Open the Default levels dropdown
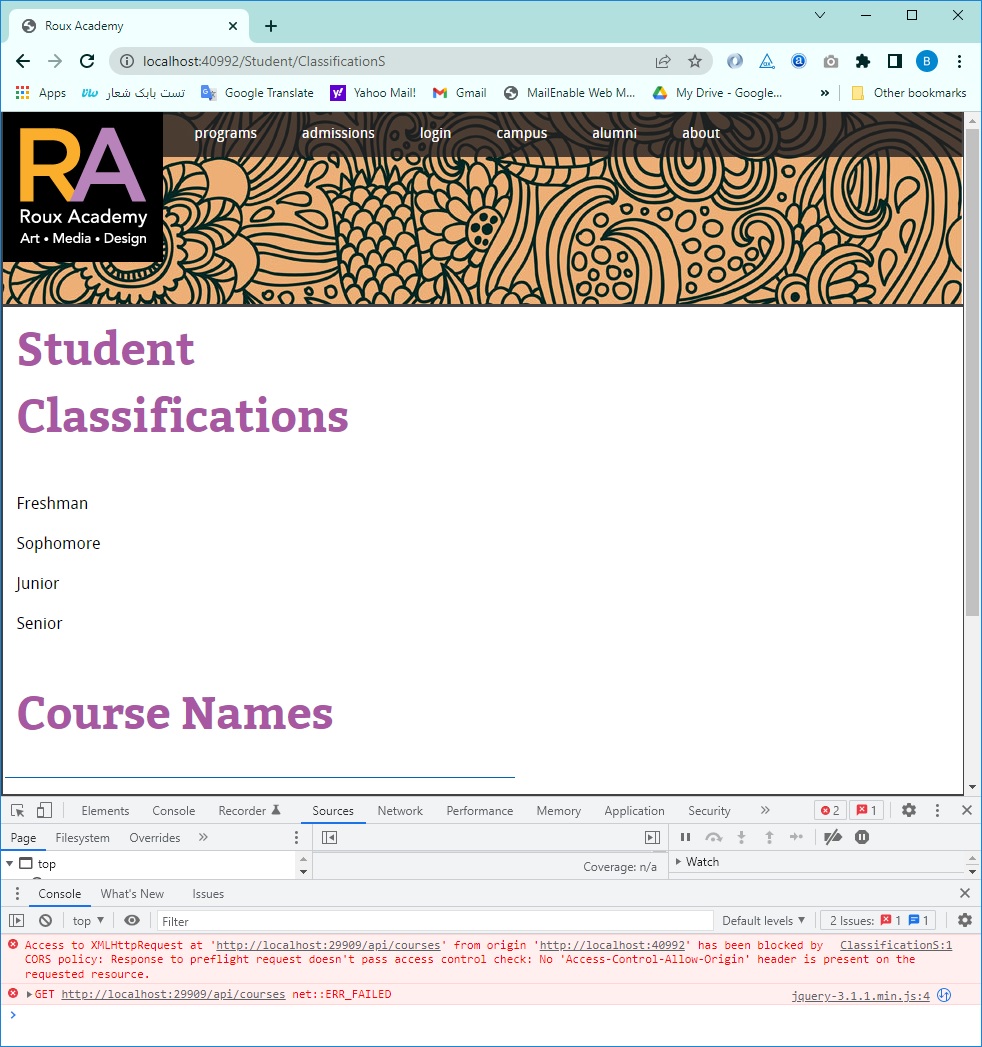The image size is (982, 1047). click(x=763, y=920)
